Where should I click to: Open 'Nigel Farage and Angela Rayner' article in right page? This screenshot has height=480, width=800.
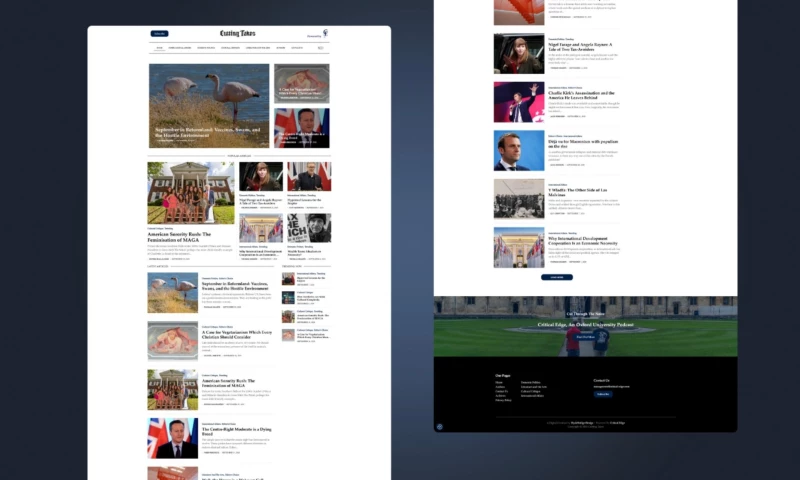581,46
